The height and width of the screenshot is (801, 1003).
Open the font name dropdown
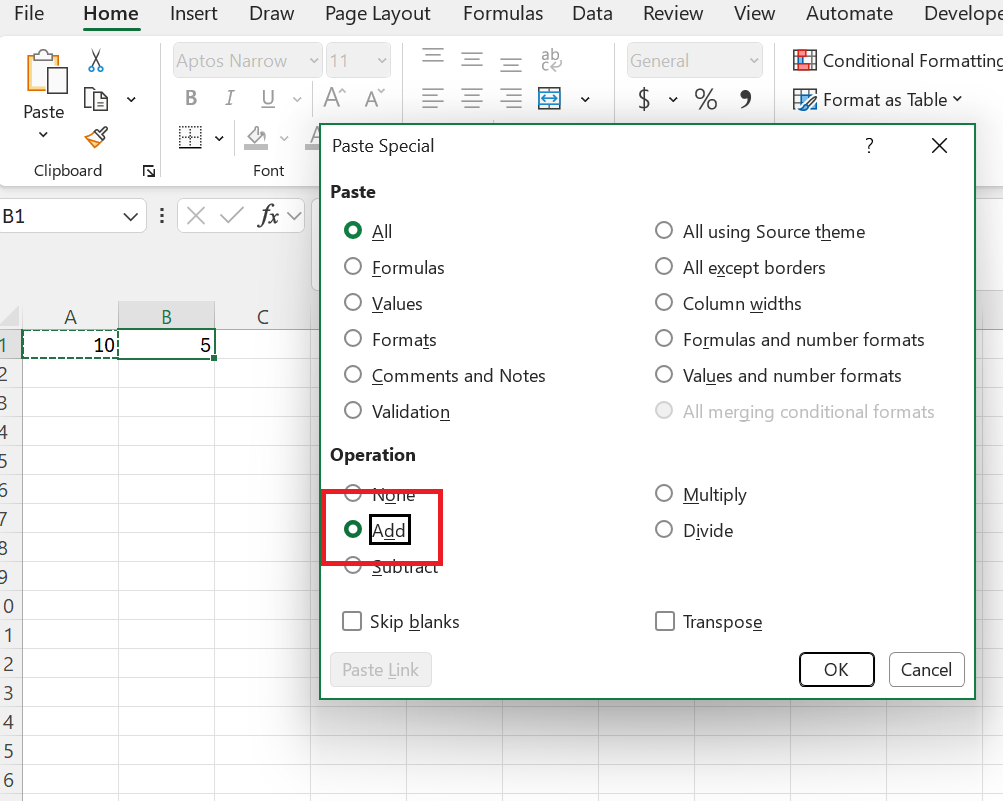[x=313, y=61]
